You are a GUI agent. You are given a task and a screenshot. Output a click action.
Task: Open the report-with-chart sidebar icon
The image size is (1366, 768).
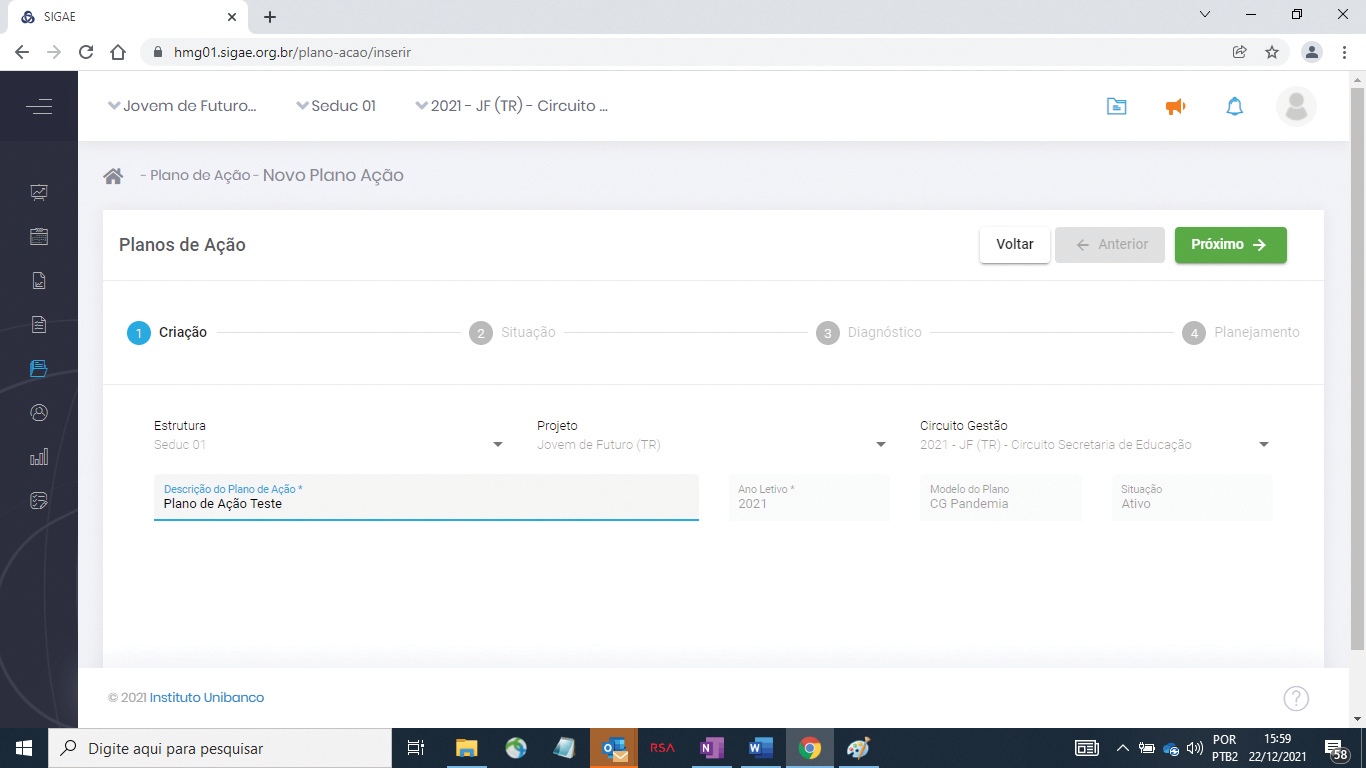click(39, 281)
